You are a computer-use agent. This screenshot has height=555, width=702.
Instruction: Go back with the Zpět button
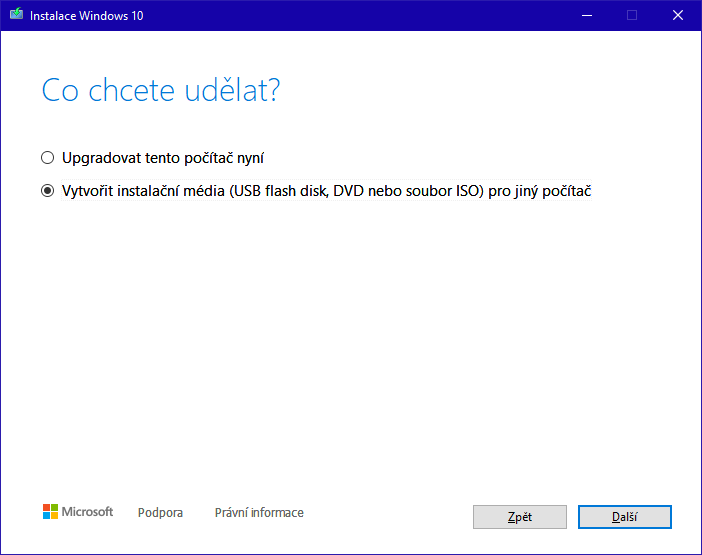pyautogui.click(x=520, y=517)
